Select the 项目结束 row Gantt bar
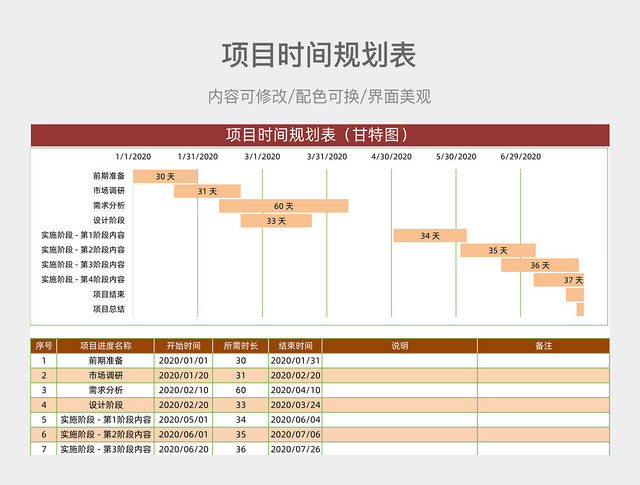This screenshot has height=485, width=640. tap(575, 294)
